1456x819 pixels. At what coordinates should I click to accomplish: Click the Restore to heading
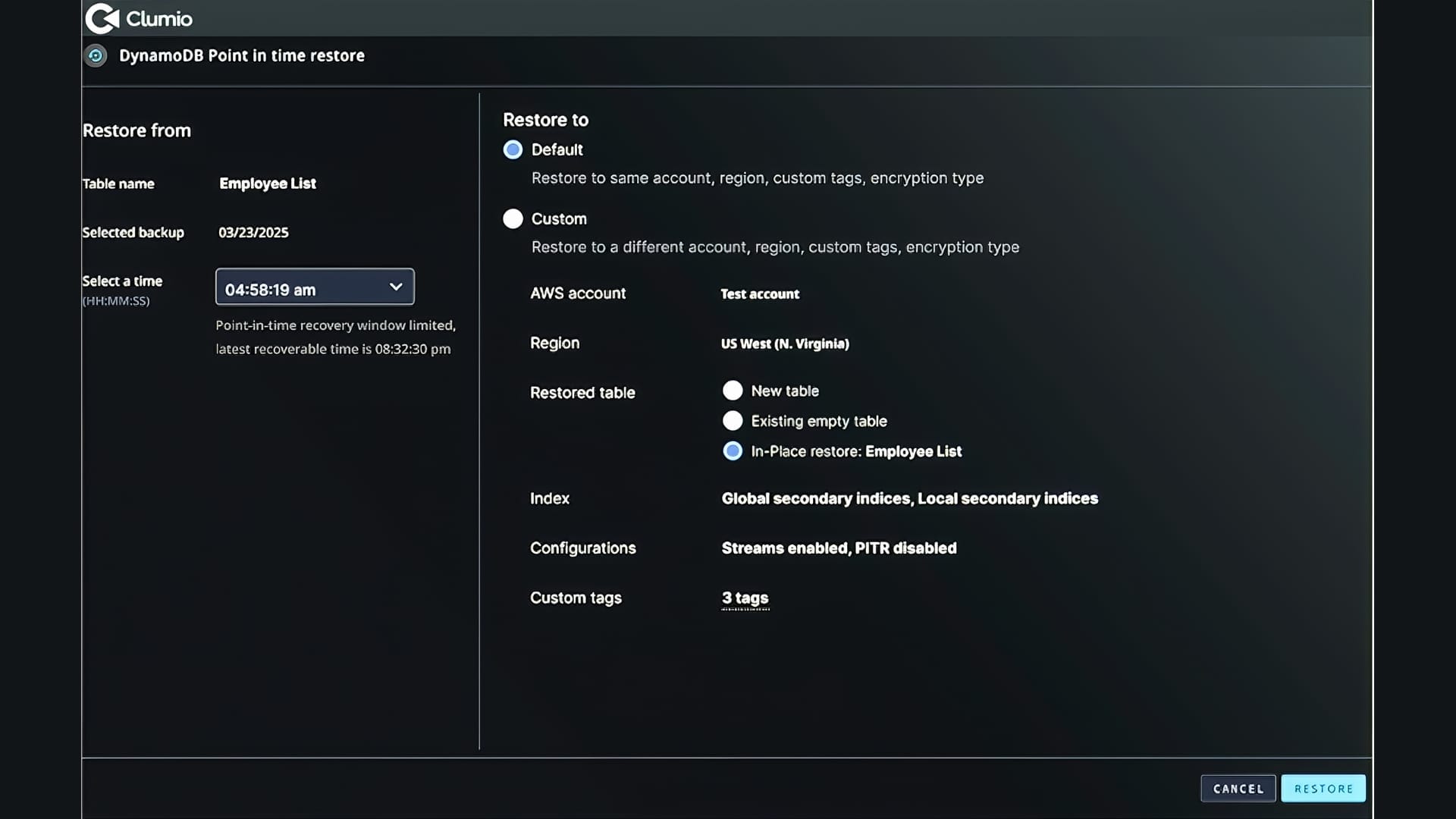pyautogui.click(x=546, y=120)
